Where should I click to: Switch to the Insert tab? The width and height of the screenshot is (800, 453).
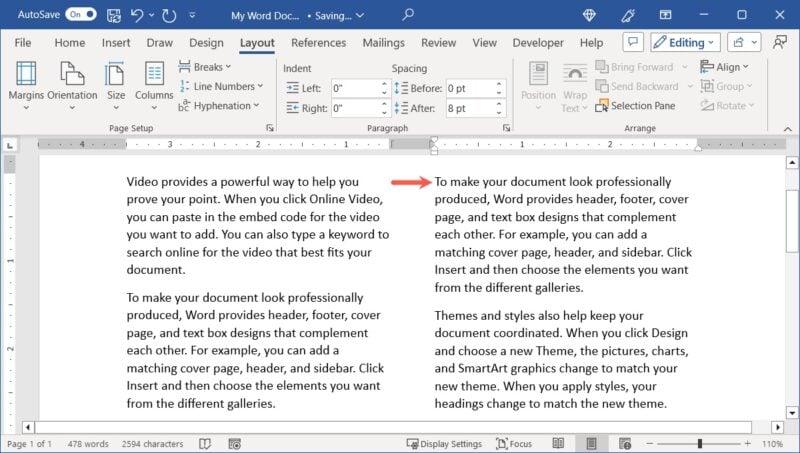pyautogui.click(x=116, y=43)
